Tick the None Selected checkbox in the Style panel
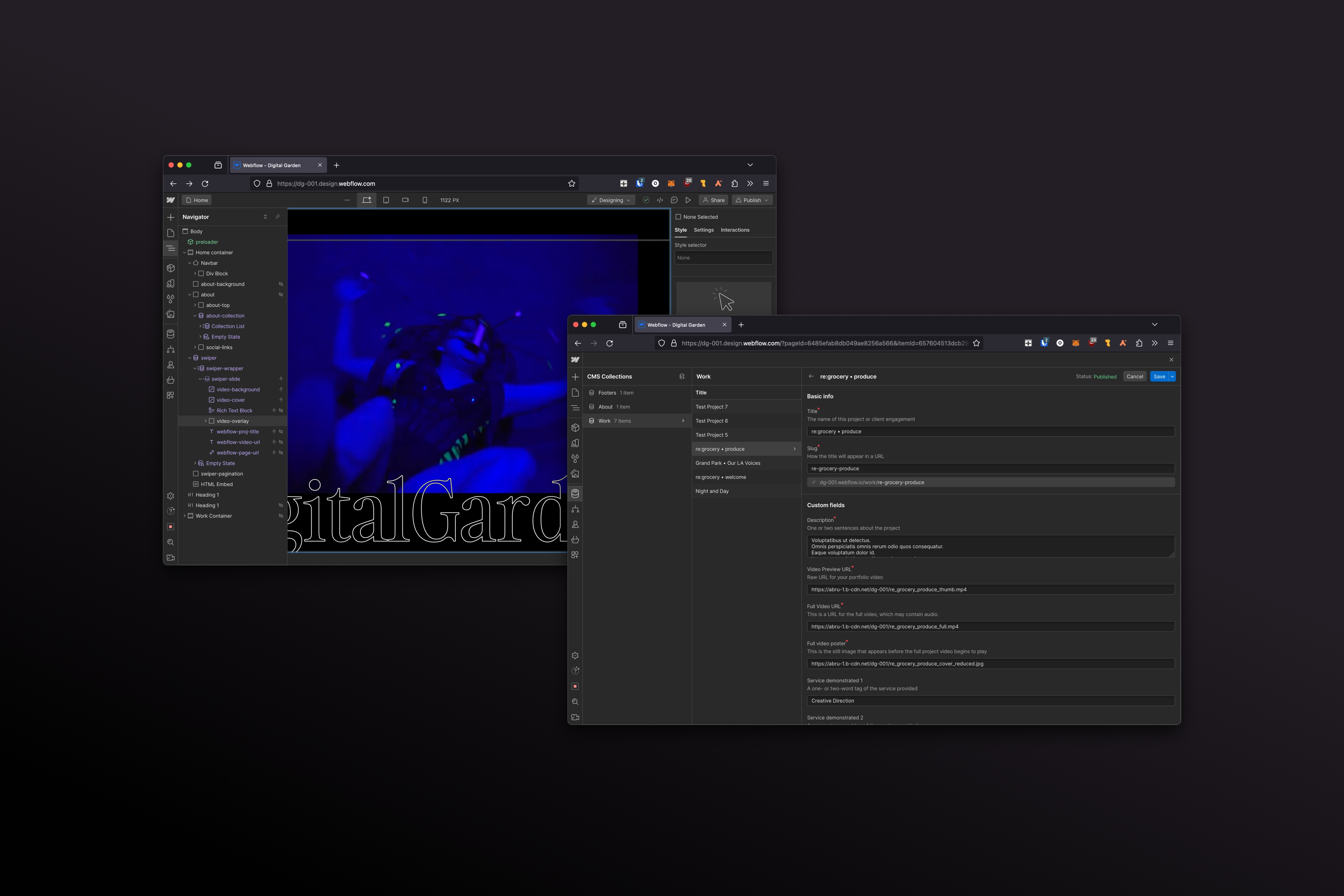Screen dimensions: 1344x896 point(678,217)
